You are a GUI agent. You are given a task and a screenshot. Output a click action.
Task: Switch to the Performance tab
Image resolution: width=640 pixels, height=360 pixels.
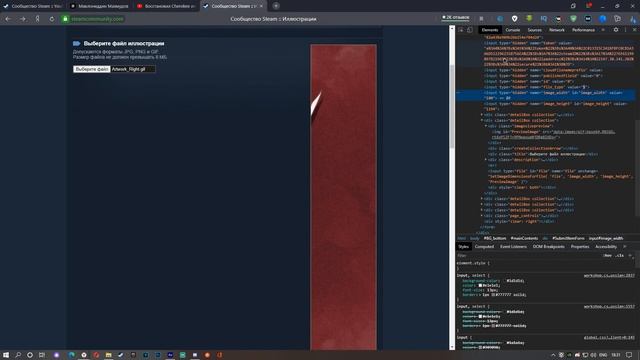[583, 30]
